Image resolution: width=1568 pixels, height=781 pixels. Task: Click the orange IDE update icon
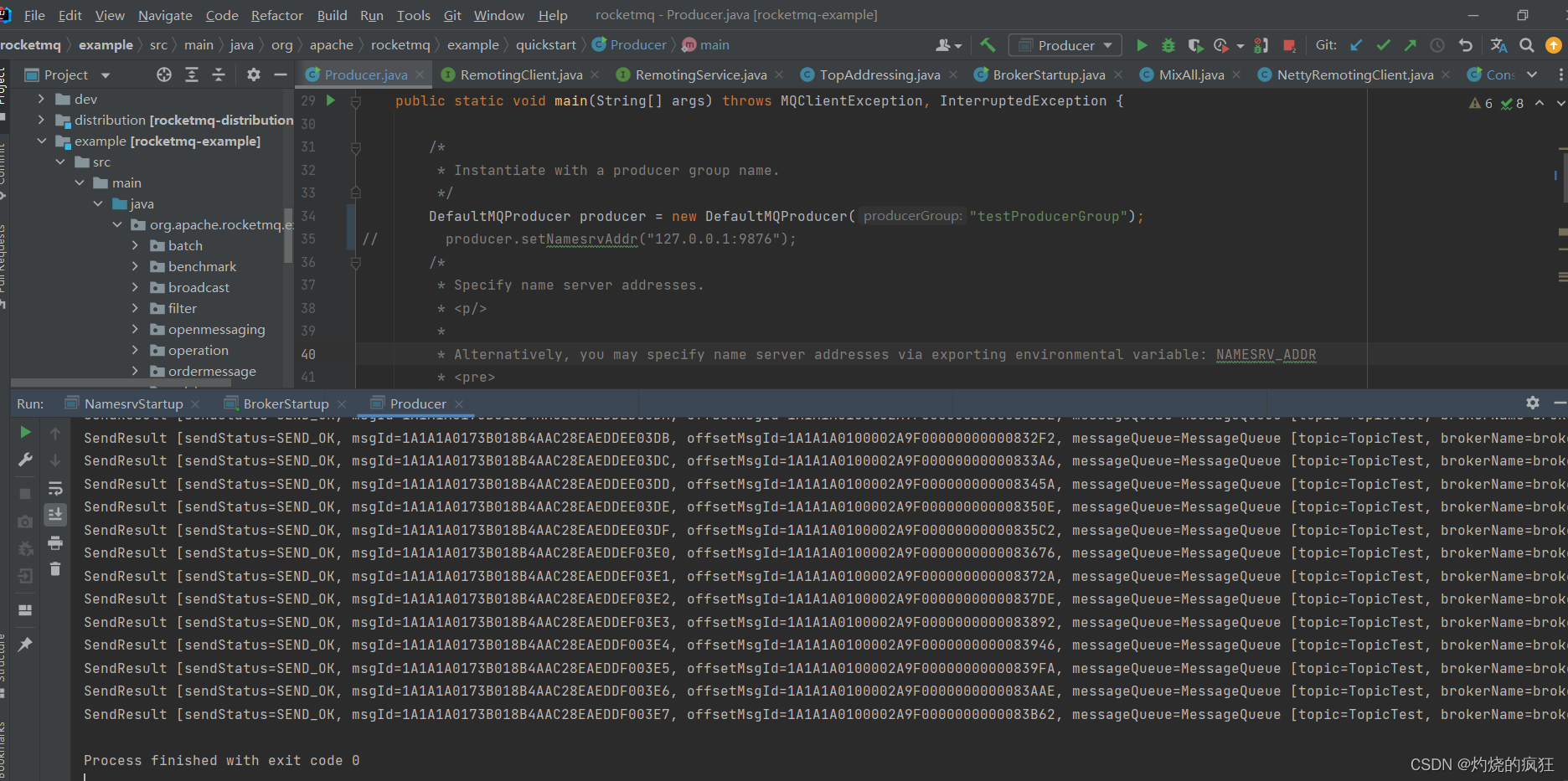[1553, 45]
